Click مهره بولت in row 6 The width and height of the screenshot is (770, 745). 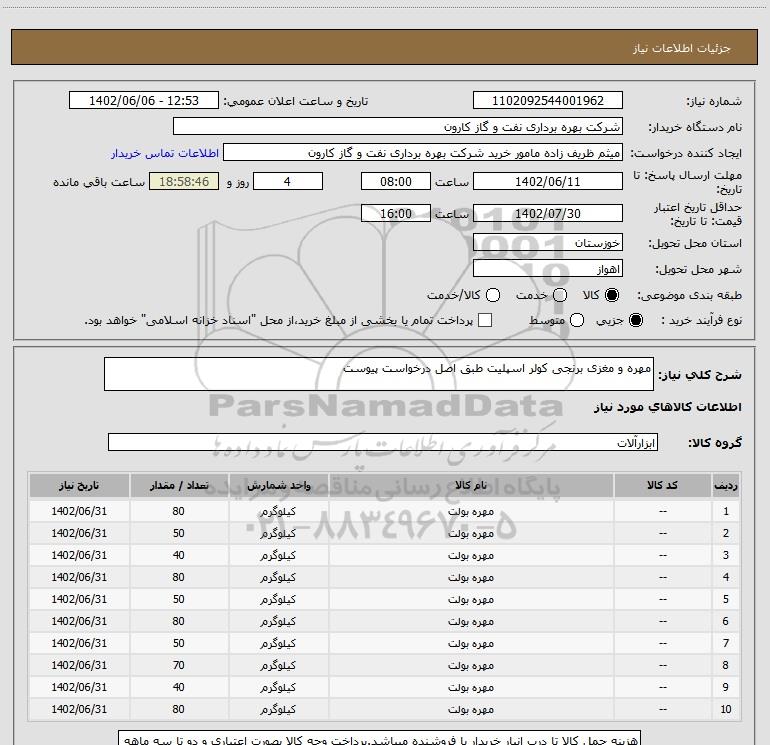pos(471,621)
